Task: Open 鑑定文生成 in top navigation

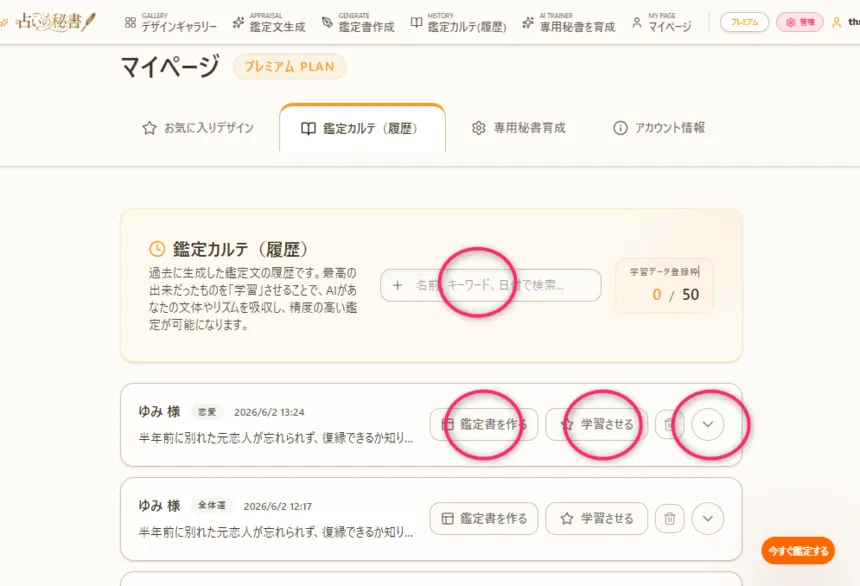Action: pos(269,22)
